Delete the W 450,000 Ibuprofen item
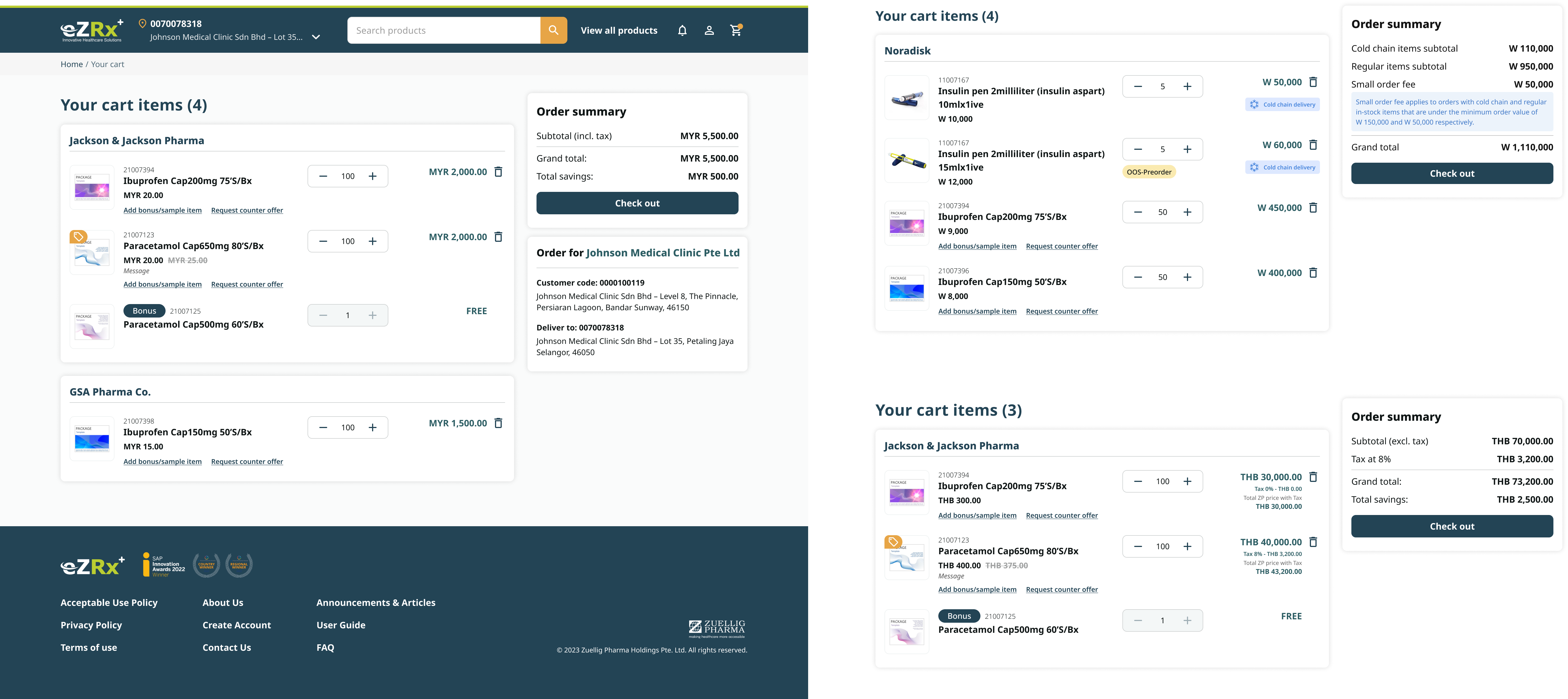The width and height of the screenshot is (1568, 699). (1313, 208)
